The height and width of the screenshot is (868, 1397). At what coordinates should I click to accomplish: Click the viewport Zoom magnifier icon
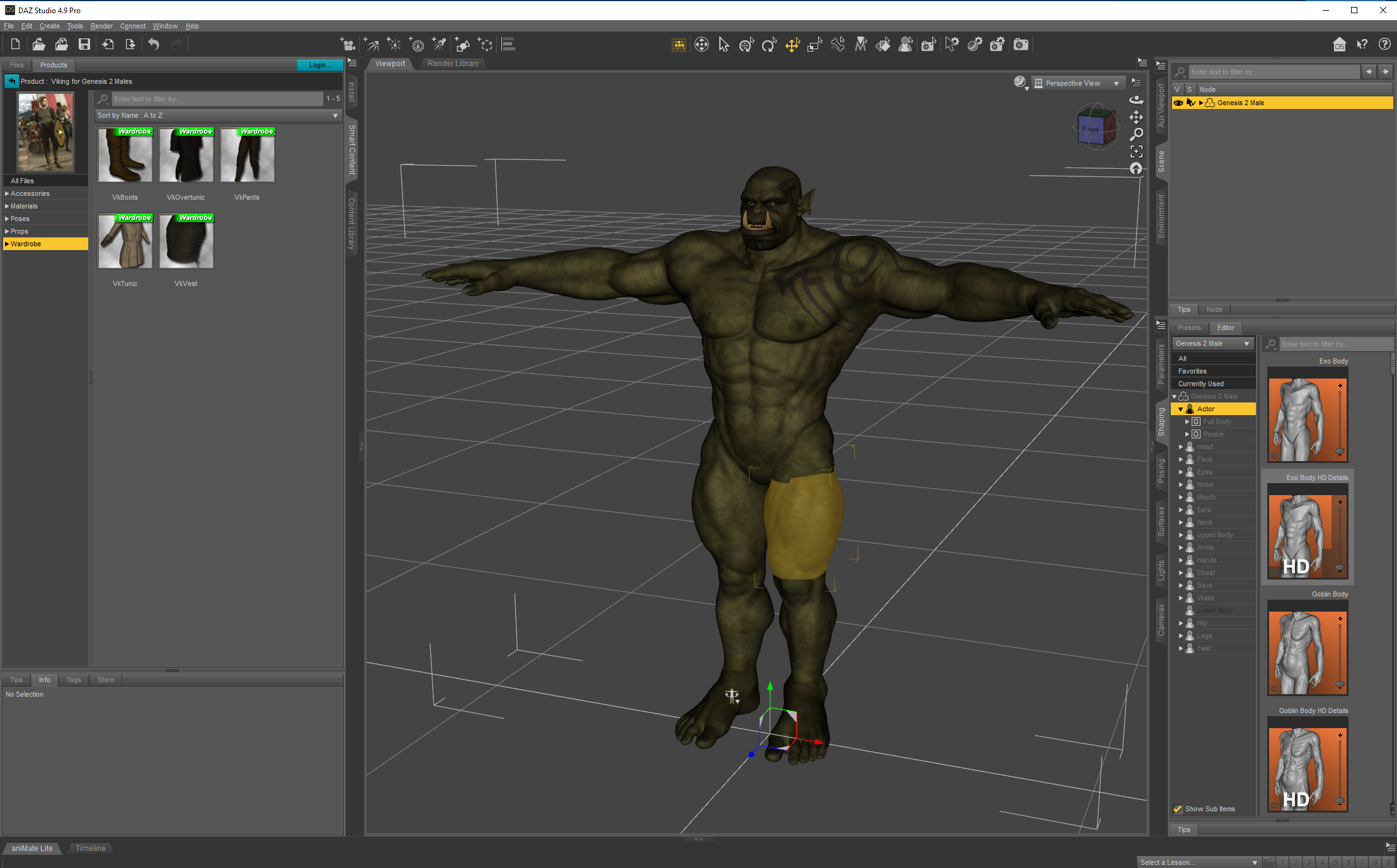pyautogui.click(x=1136, y=134)
